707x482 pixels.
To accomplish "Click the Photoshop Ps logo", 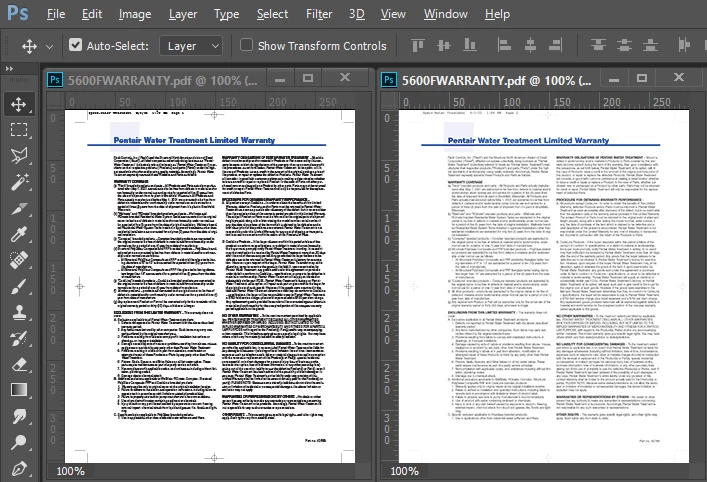I will click(18, 13).
